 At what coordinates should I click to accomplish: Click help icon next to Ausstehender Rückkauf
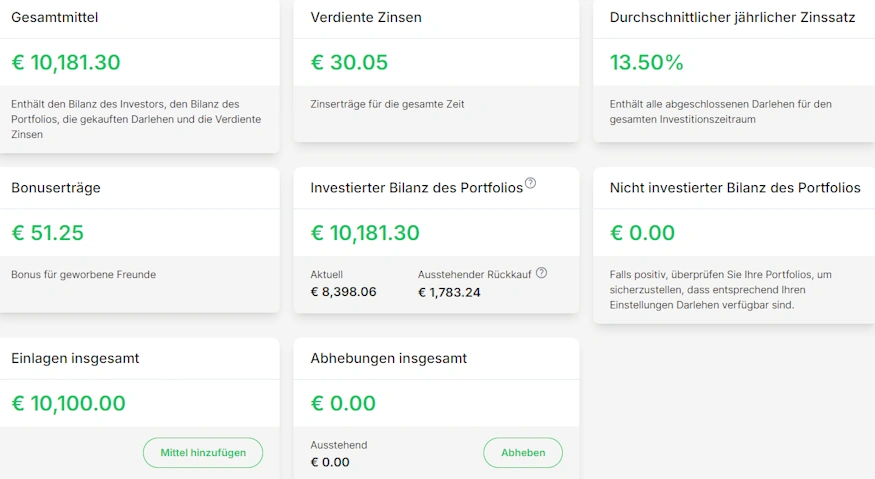tap(542, 272)
